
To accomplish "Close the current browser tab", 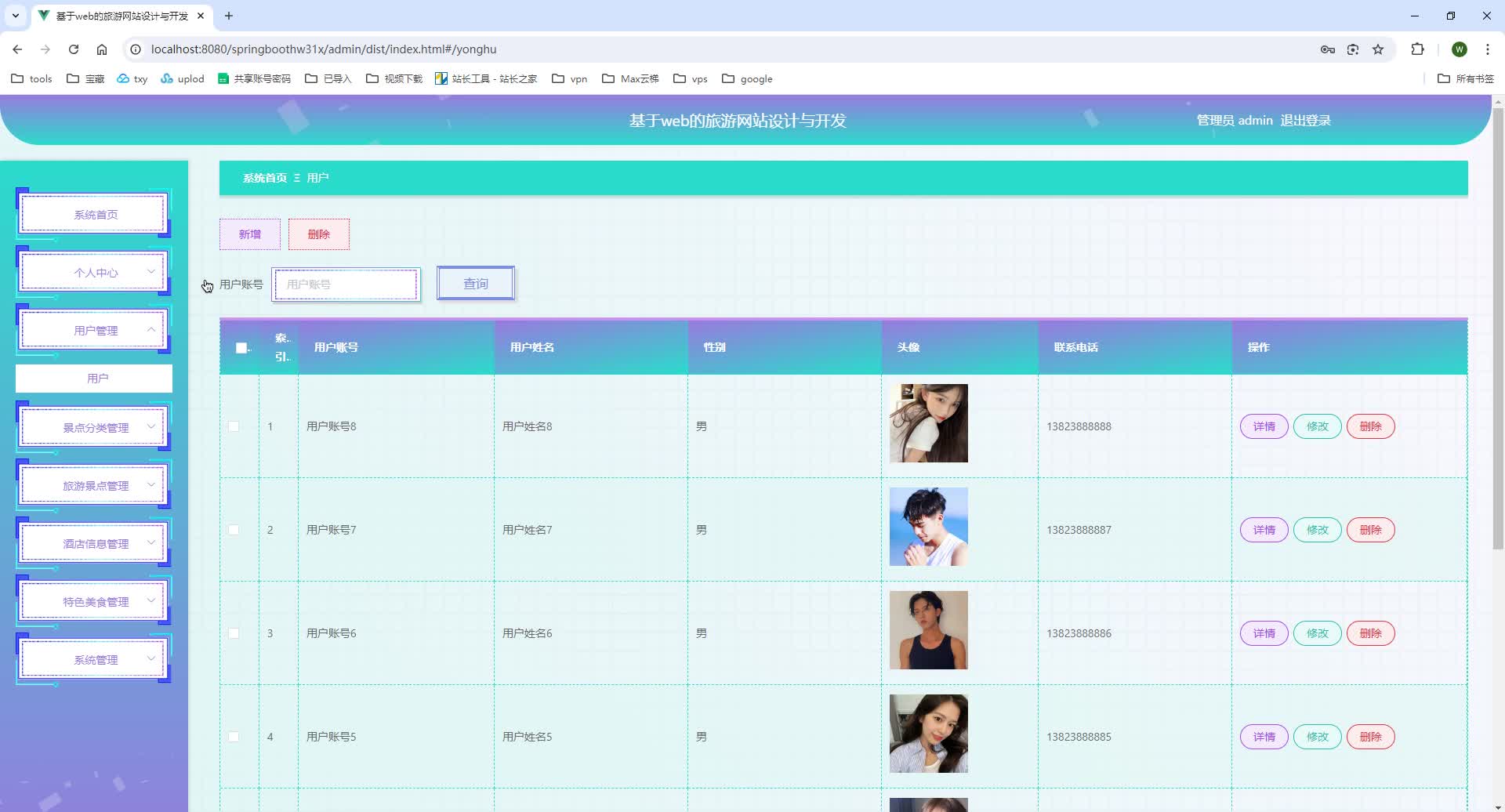I will [201, 16].
